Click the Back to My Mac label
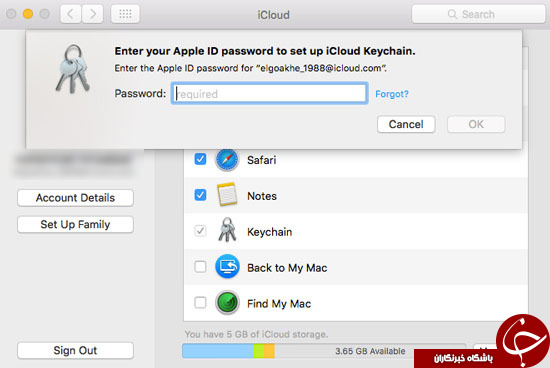 pos(287,268)
